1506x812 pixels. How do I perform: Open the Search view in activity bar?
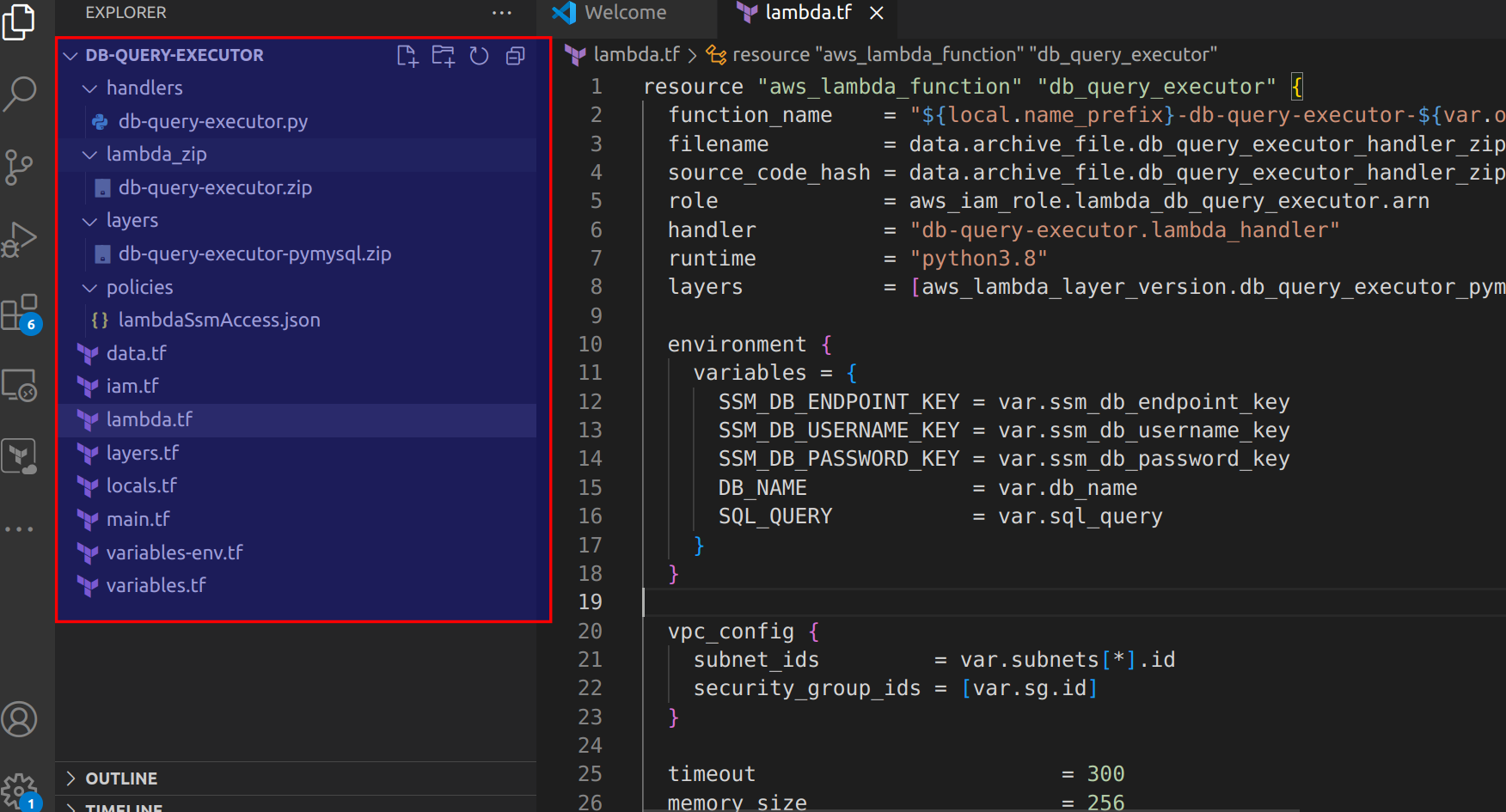pos(20,93)
